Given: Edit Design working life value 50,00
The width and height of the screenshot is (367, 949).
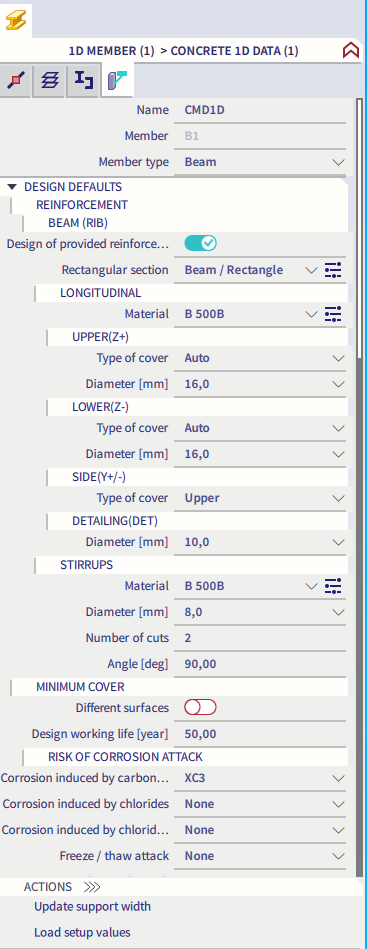Looking at the screenshot, I should point(260,735).
